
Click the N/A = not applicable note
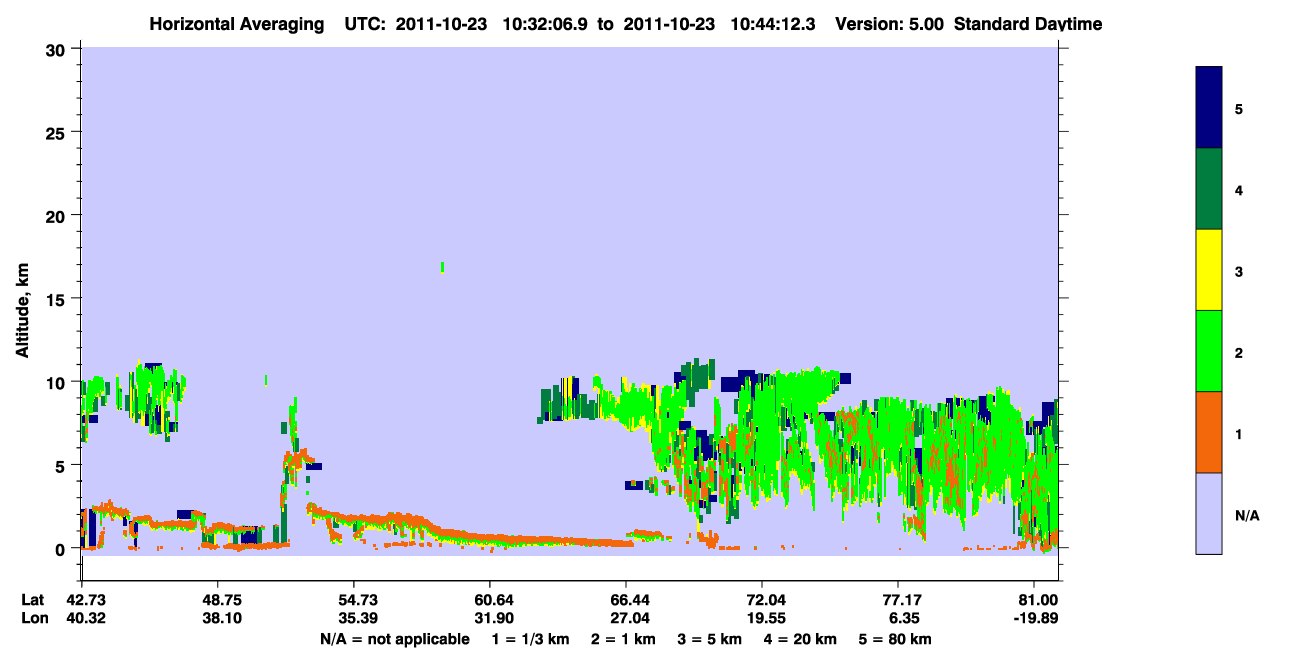tap(394, 639)
